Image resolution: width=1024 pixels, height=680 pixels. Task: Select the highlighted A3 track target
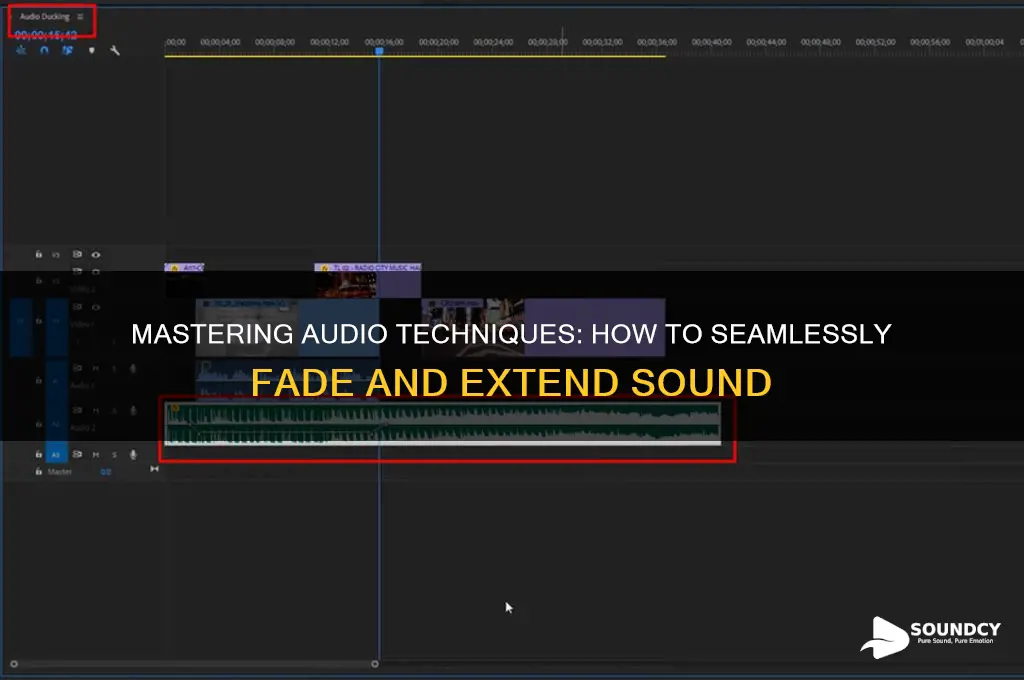coord(56,455)
